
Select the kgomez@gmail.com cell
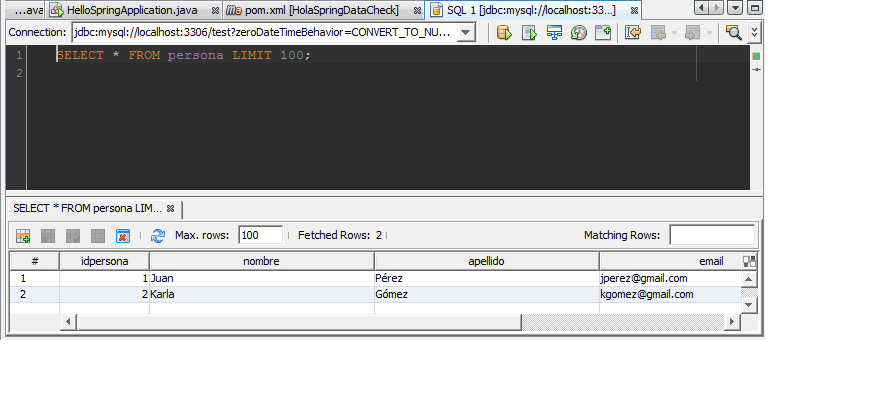pyautogui.click(x=670, y=294)
